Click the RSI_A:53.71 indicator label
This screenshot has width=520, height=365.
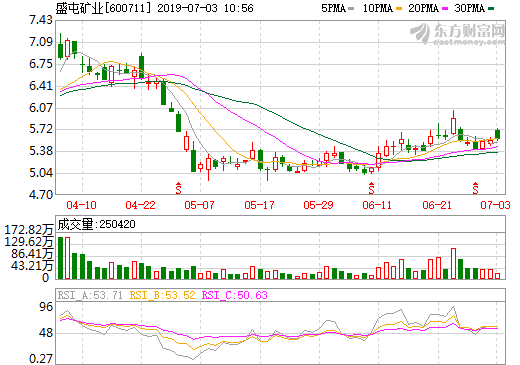[x=90, y=295]
